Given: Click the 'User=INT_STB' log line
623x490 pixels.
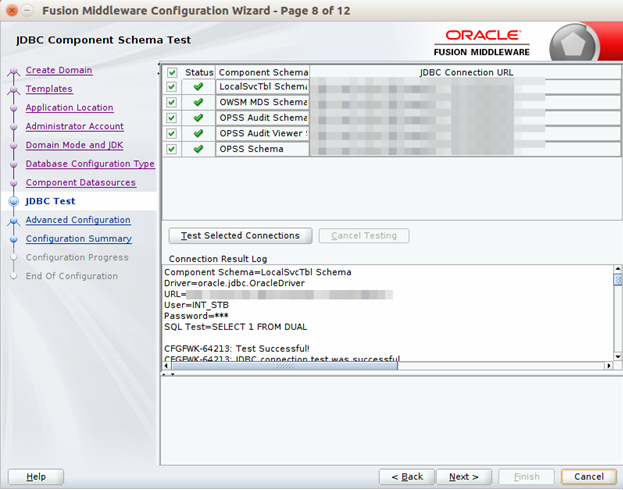Looking at the screenshot, I should [197, 305].
